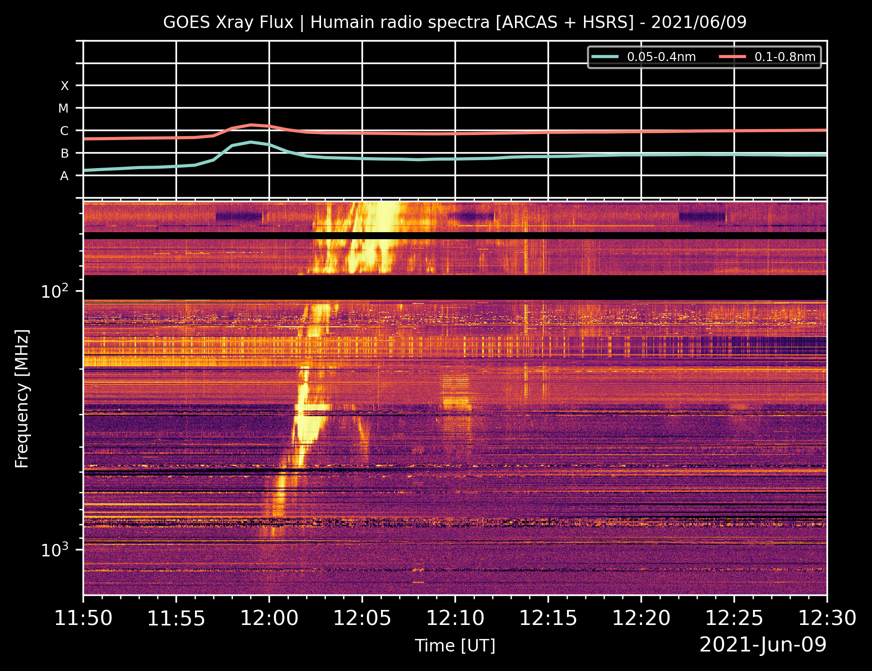The width and height of the screenshot is (872, 671).
Task: Click the A flare class label
Action: [x=65, y=176]
